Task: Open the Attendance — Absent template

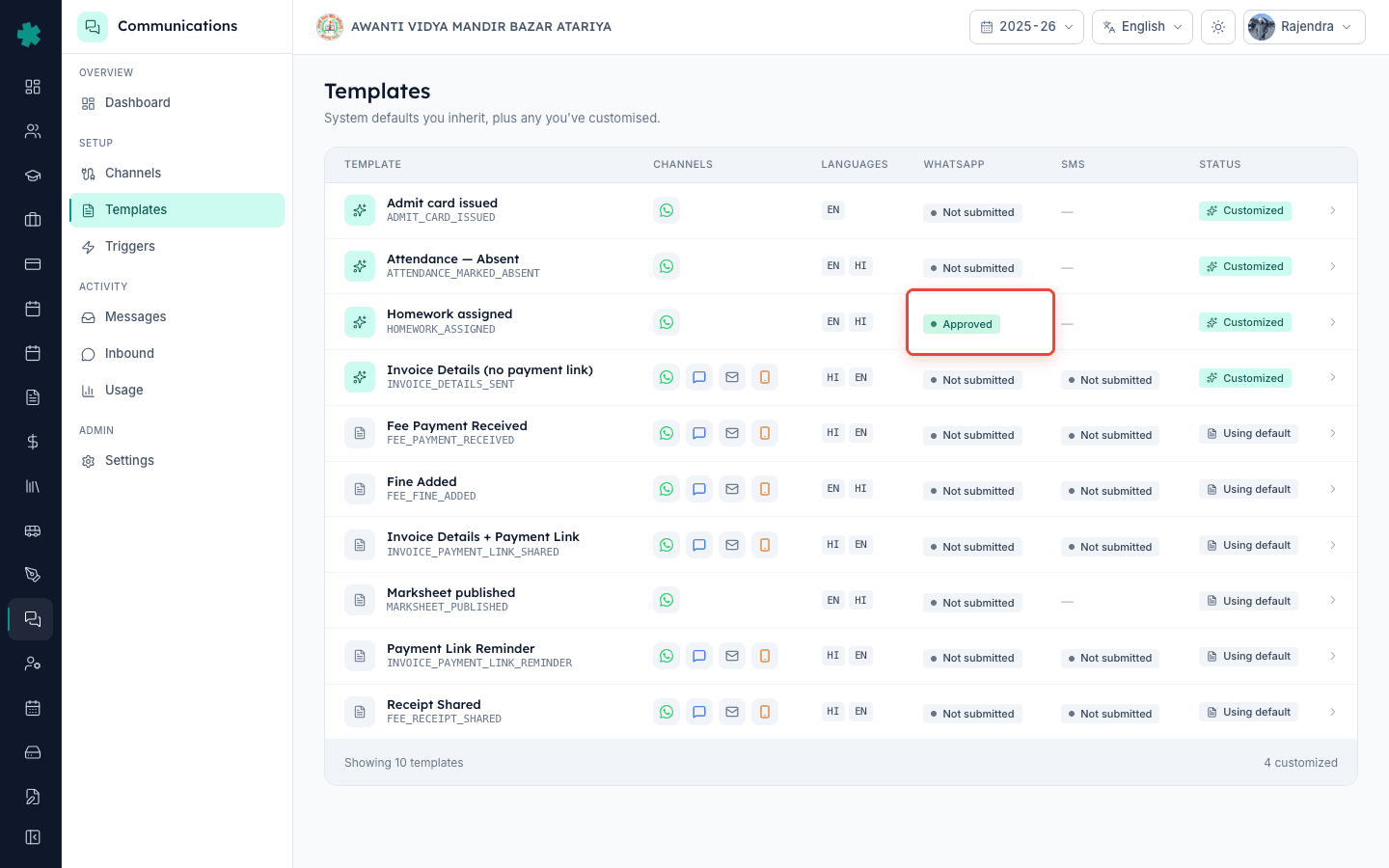Action: click(452, 258)
